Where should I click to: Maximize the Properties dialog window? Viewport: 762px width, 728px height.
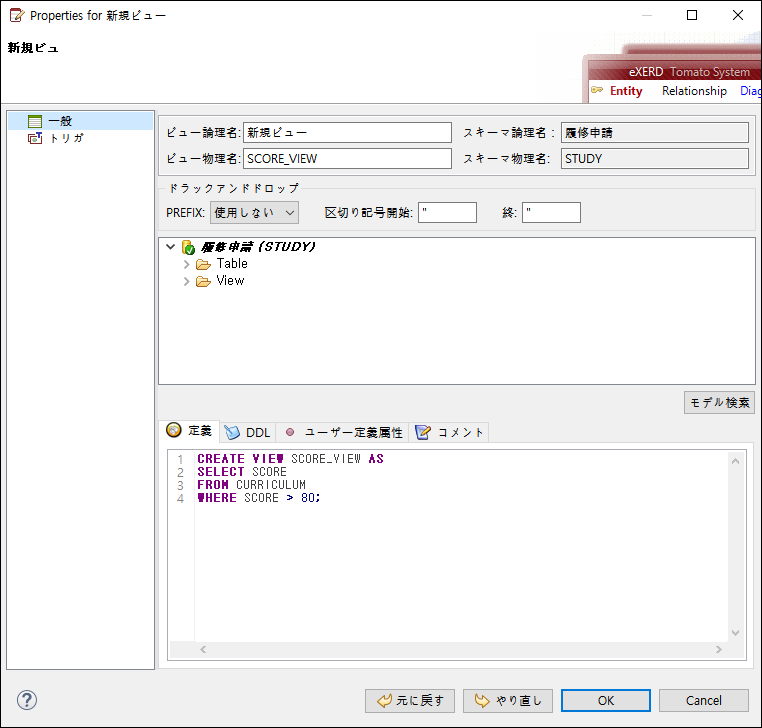coord(692,15)
